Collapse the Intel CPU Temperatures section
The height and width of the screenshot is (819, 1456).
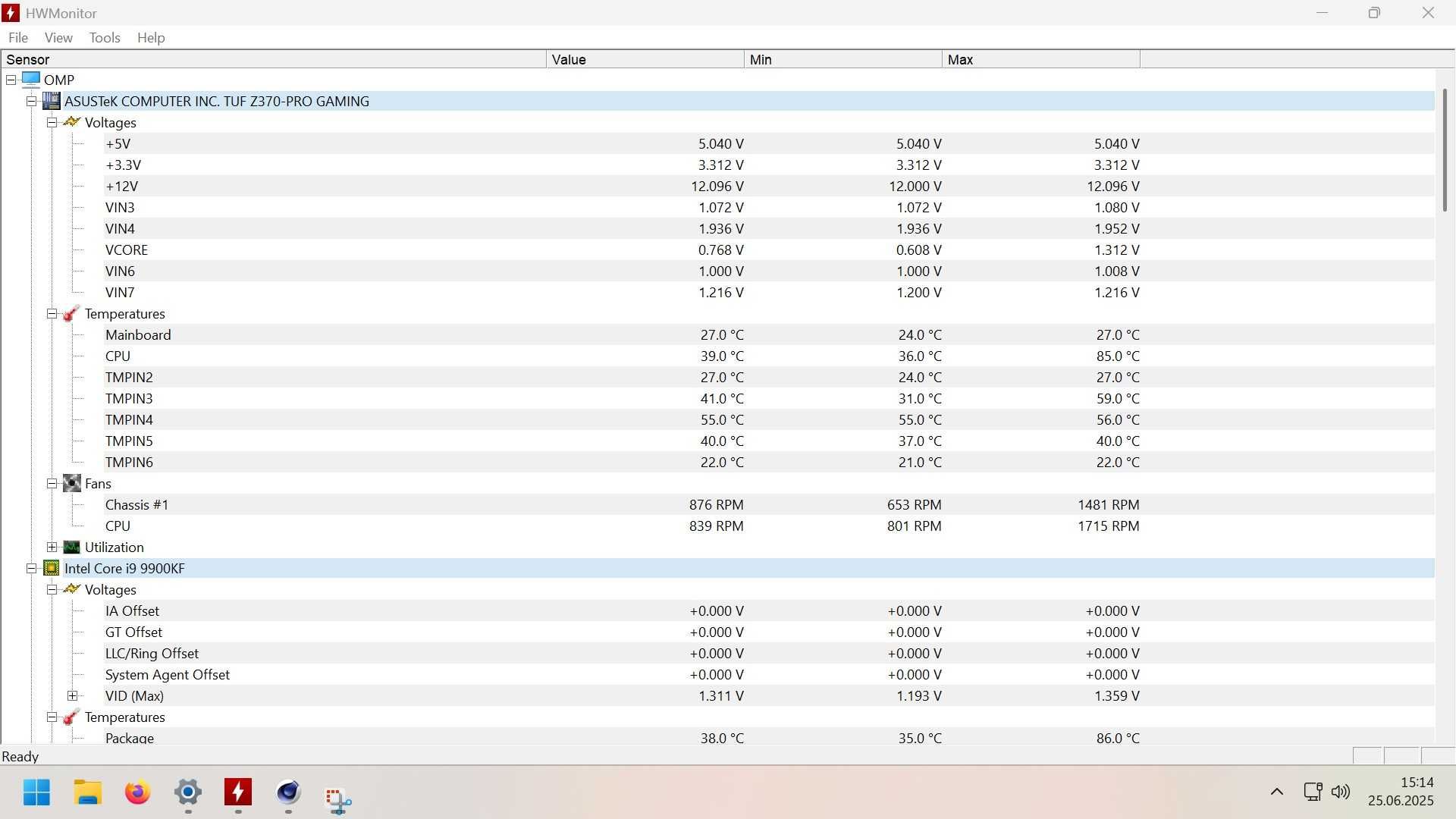tap(52, 717)
